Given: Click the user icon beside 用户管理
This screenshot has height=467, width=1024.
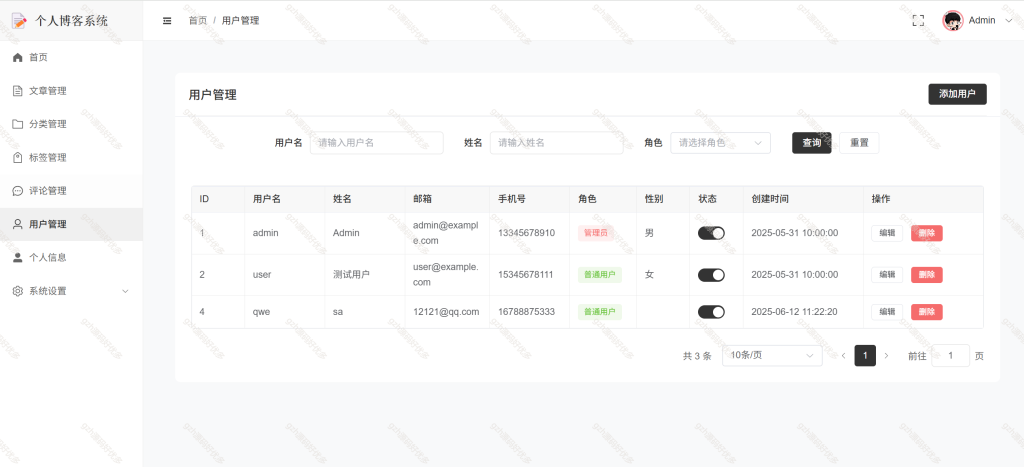Looking at the screenshot, I should pos(18,224).
